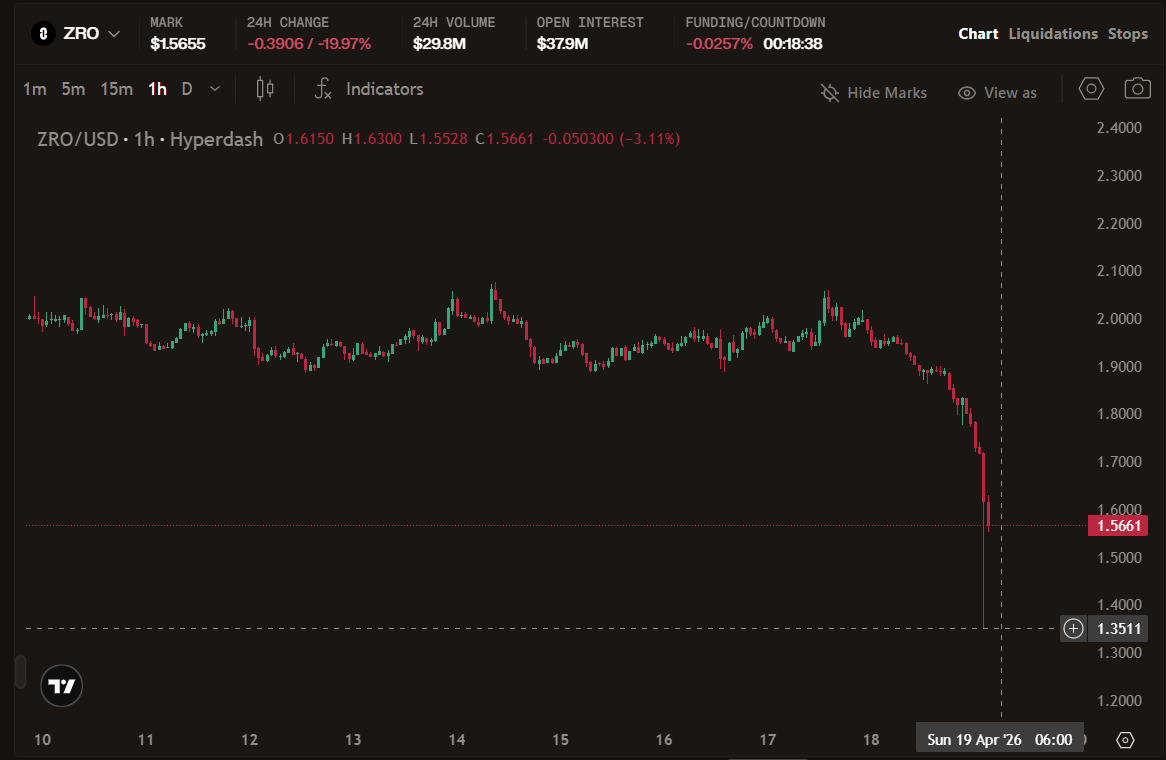The image size is (1166, 760).
Task: Click the open value O1.6150
Action: coord(303,139)
